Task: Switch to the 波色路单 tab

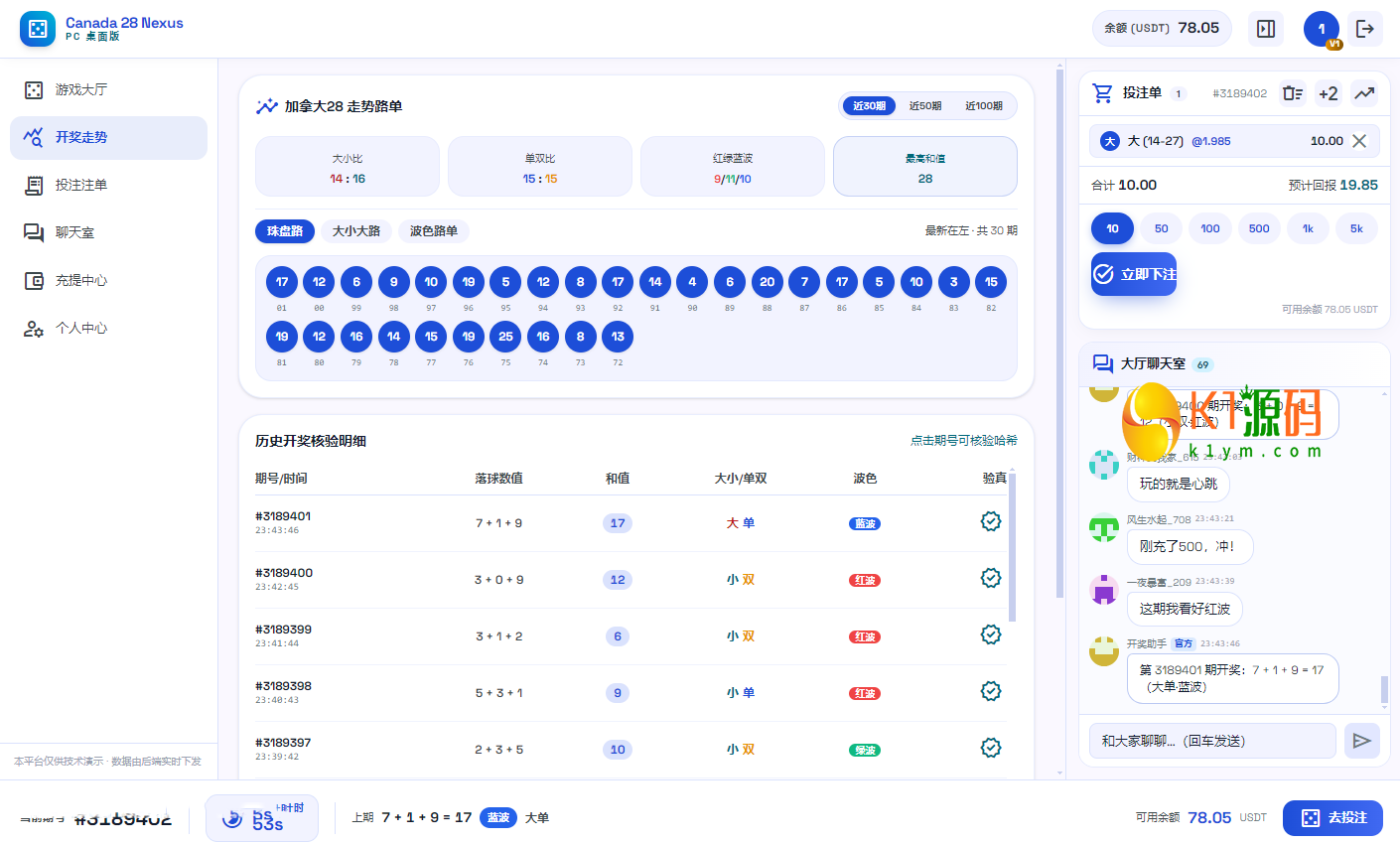Action: point(434,231)
